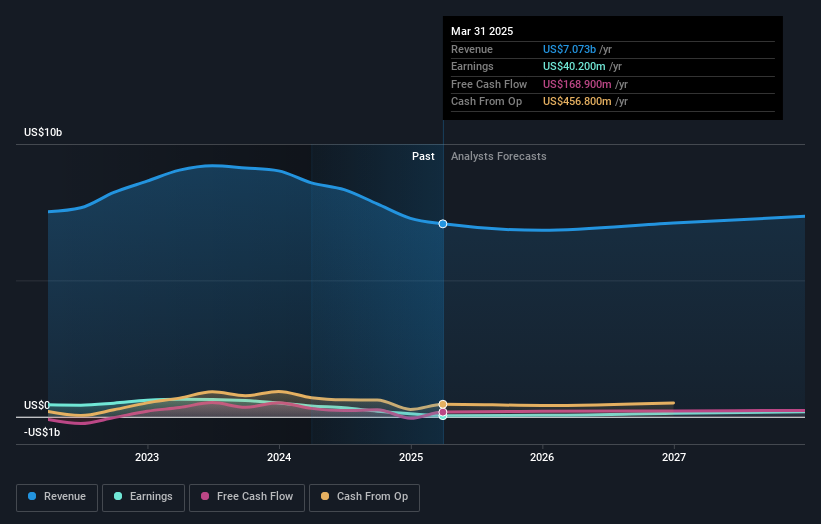
Task: Click the 2026 x-axis label
Action: 542,457
